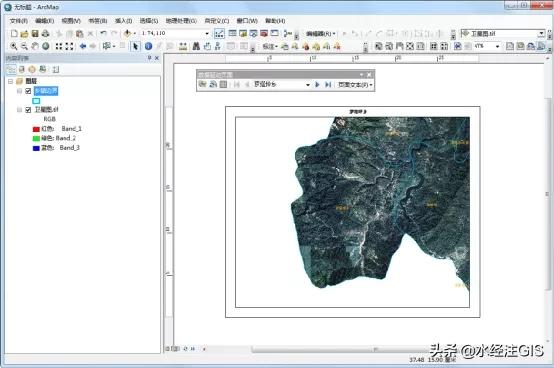
Task: Click the green Band_2 color swatch
Action: click(36, 139)
